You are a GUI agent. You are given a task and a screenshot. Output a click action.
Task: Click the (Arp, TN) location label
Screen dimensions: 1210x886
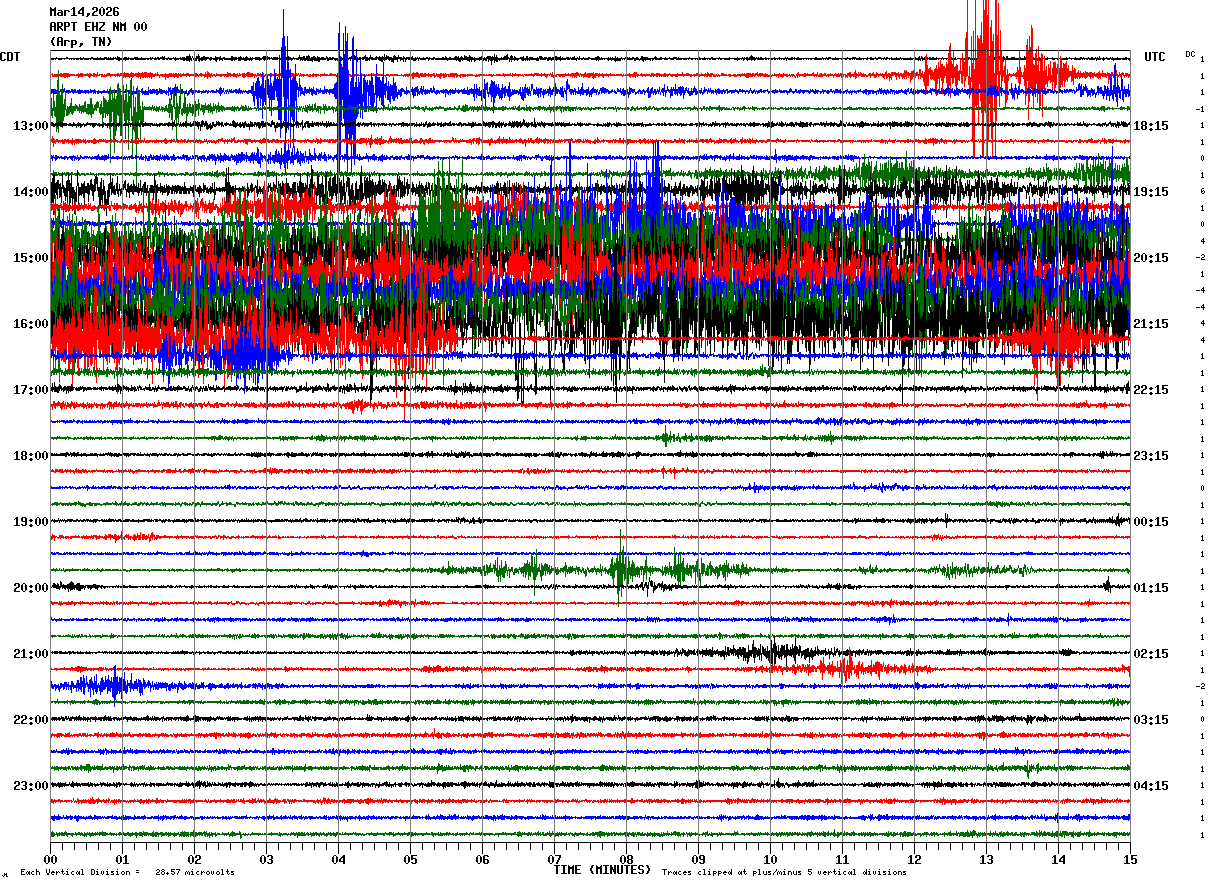[81, 42]
